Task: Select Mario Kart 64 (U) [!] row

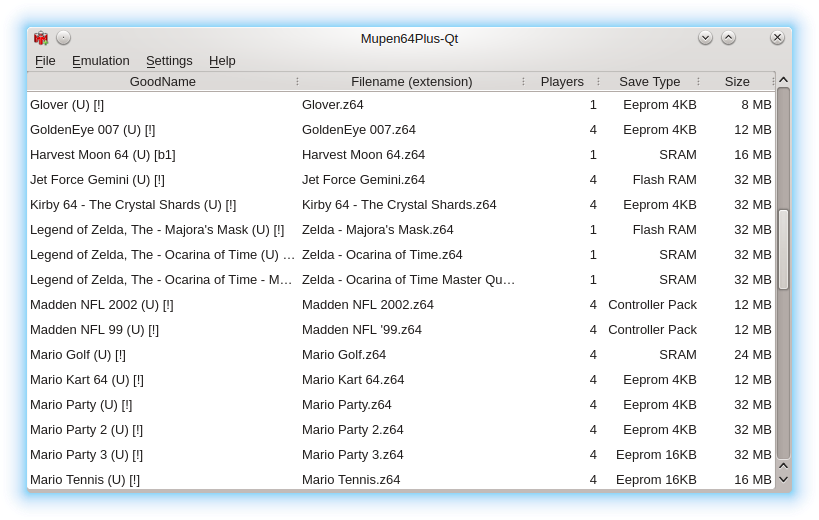Action: pos(401,380)
